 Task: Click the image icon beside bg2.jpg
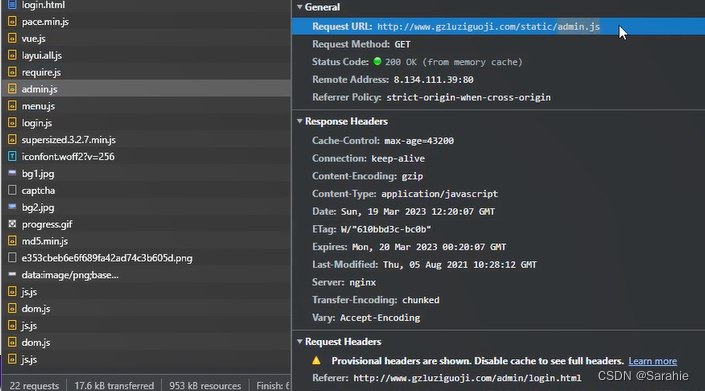click(12, 206)
